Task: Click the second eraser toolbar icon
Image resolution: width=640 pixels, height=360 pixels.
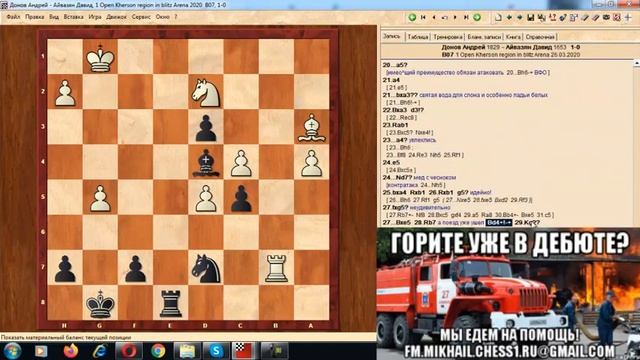Action: 596,18
